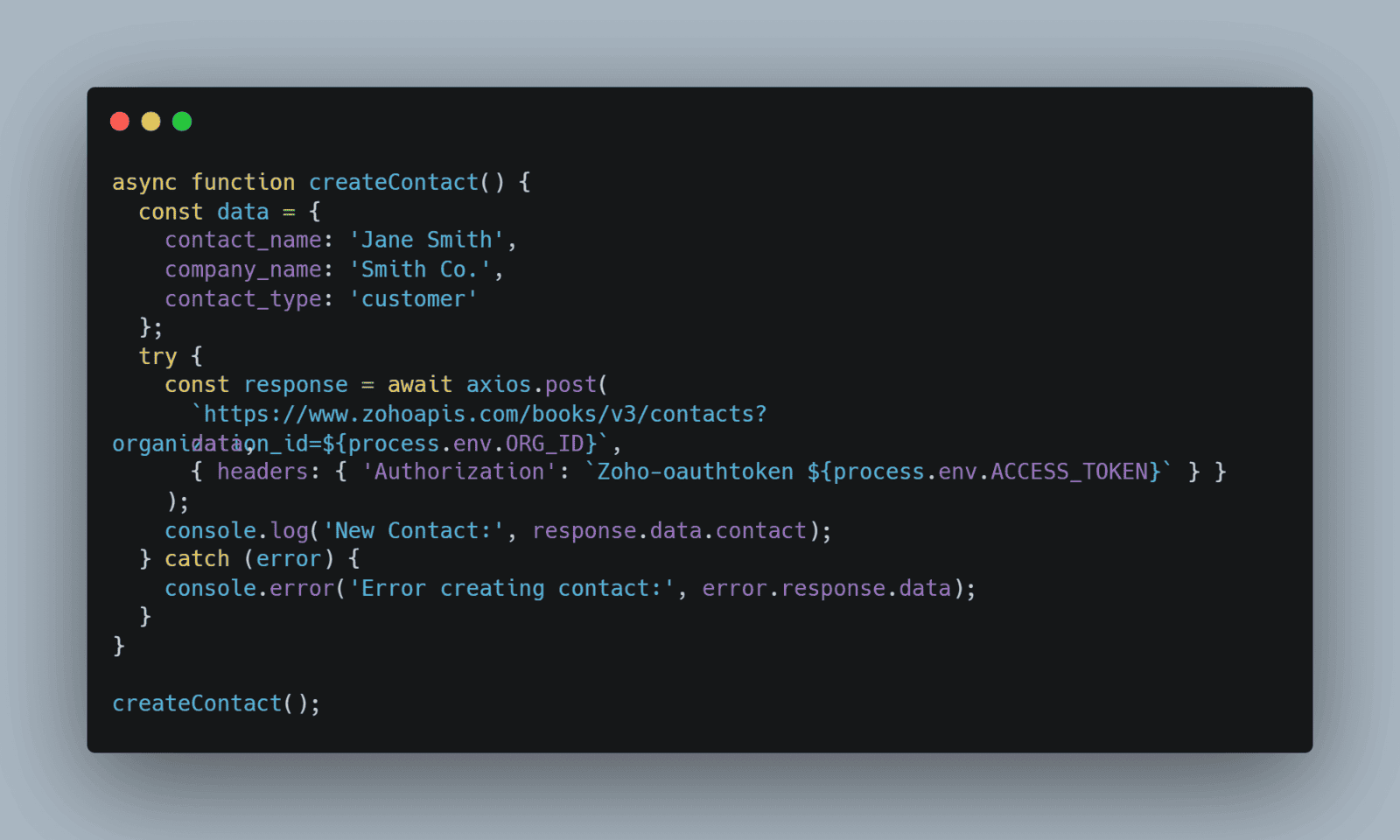The height and width of the screenshot is (840, 1400).
Task: Click the green maximize dot
Action: tap(182, 122)
